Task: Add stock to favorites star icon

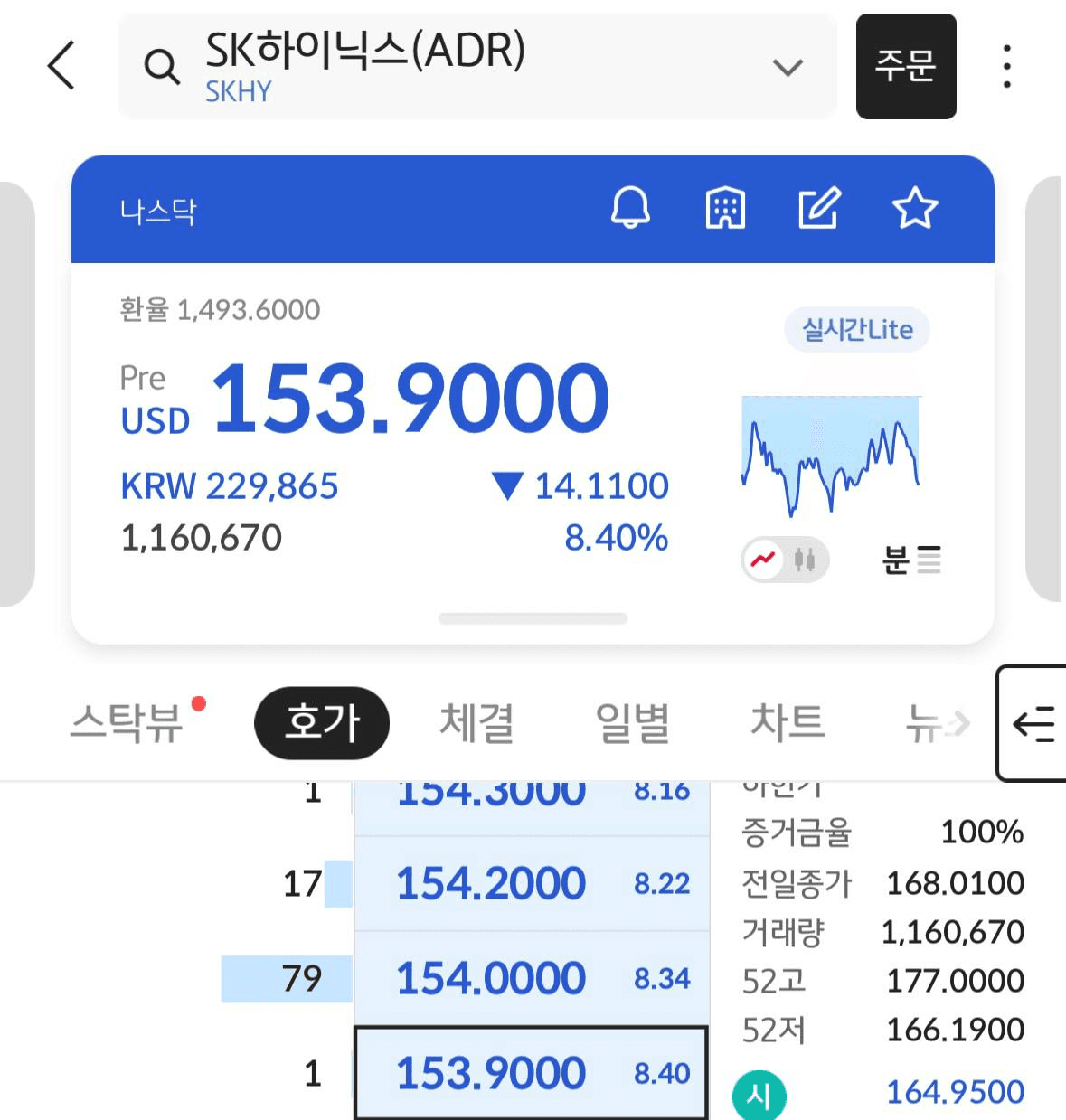Action: click(915, 209)
